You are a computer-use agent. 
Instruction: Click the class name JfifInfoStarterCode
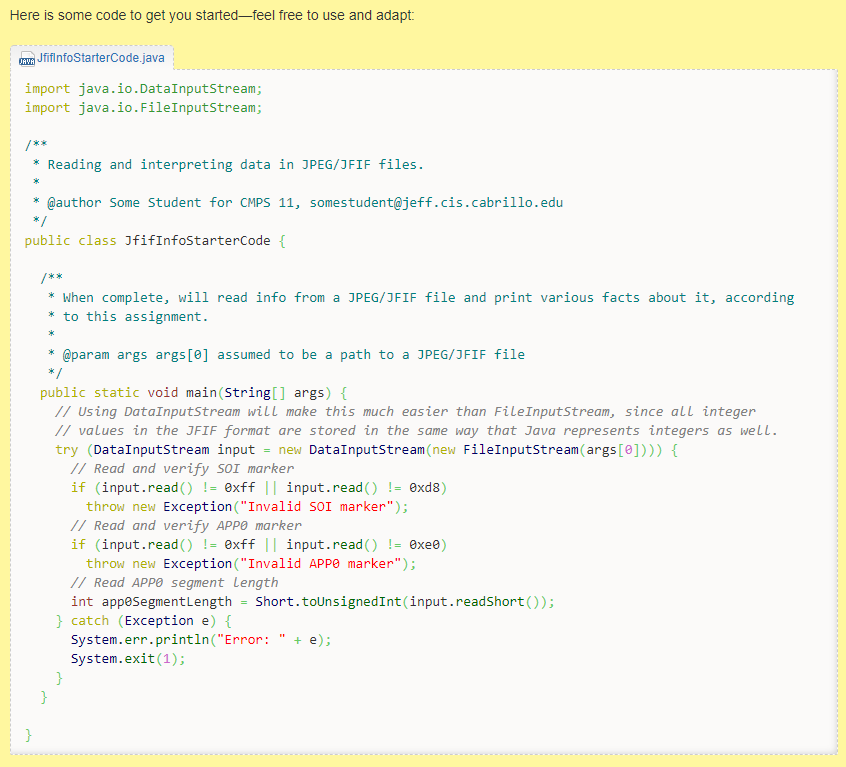coord(198,240)
